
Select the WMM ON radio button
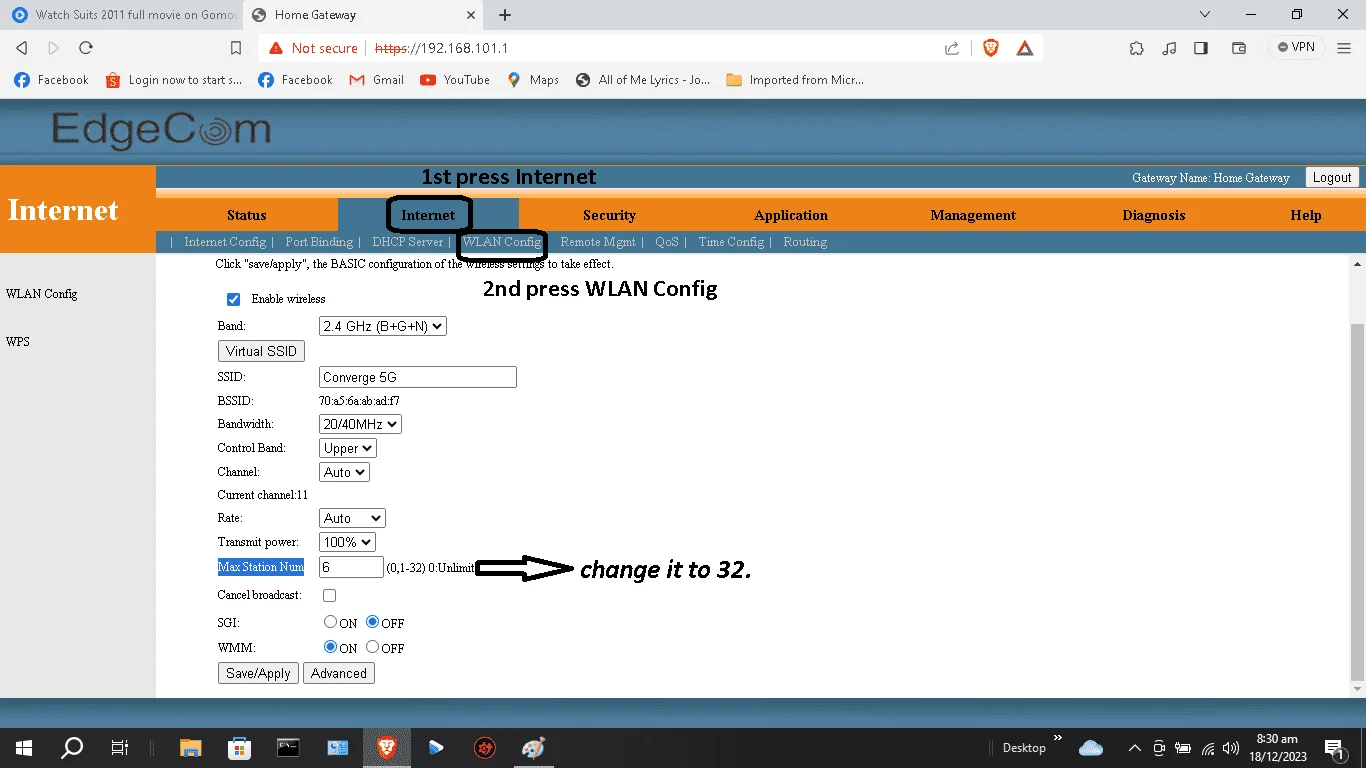[x=330, y=647]
